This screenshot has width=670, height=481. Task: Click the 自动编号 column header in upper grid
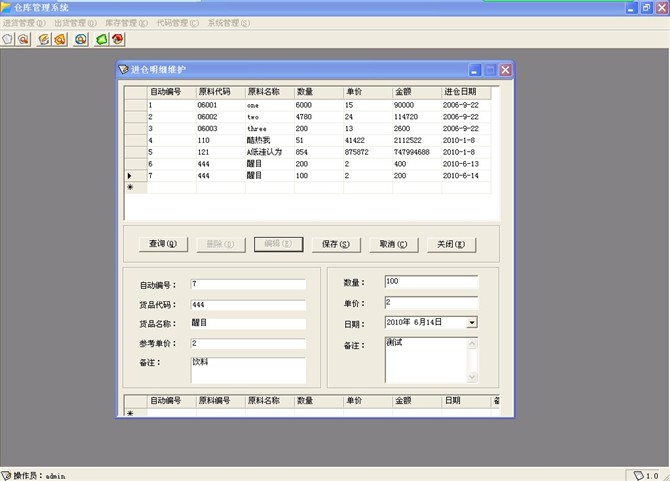(172, 92)
